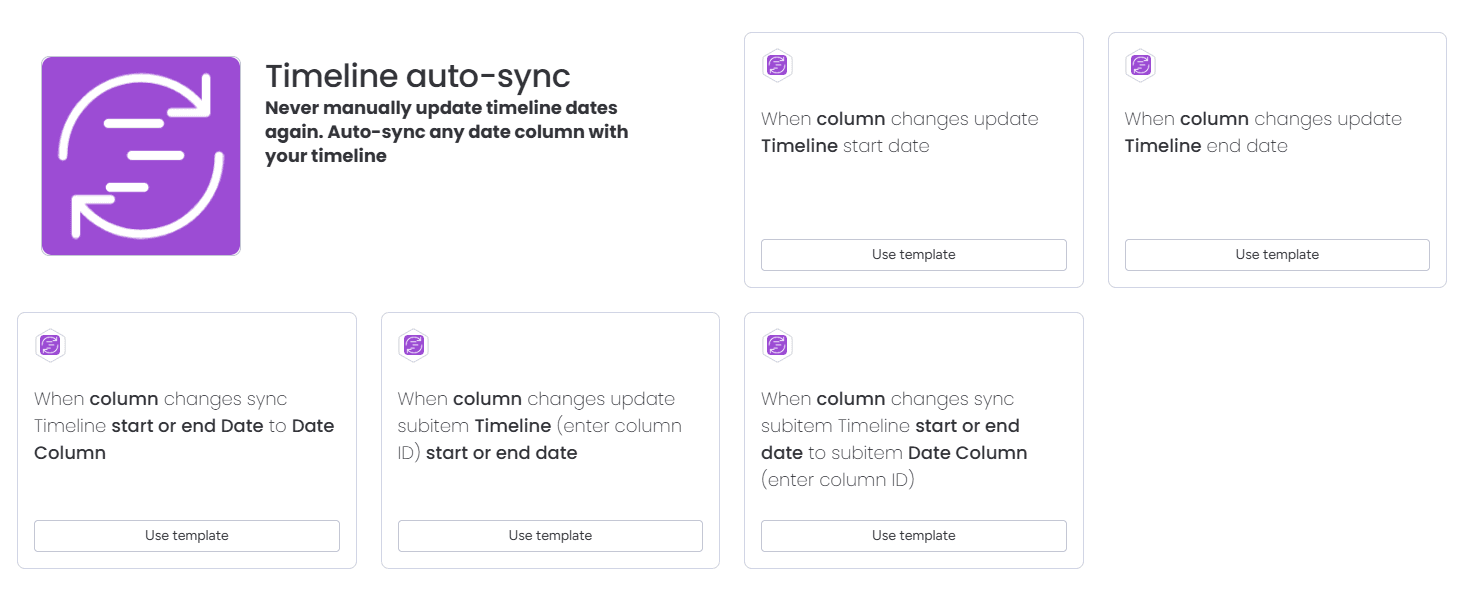The height and width of the screenshot is (613, 1478).
Task: Use template for updating Timeline end date
Action: pyautogui.click(x=1277, y=254)
